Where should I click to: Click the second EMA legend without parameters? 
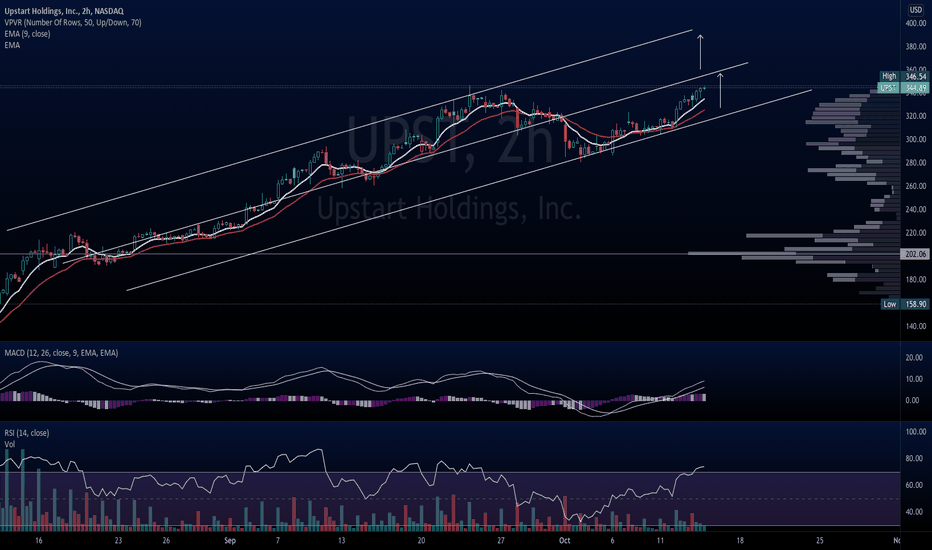12,45
